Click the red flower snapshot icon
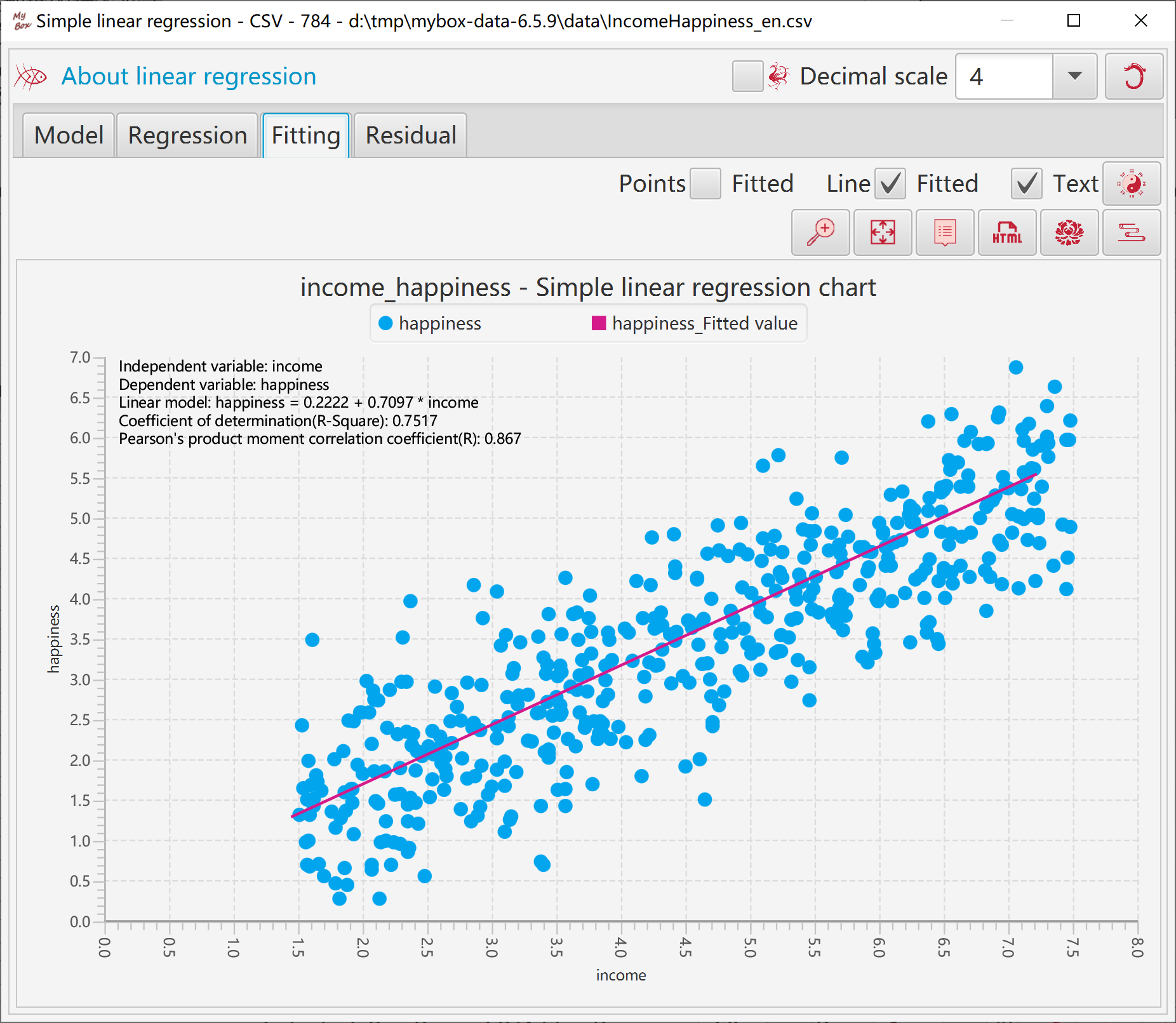Image resolution: width=1176 pixels, height=1023 pixels. point(1069,232)
